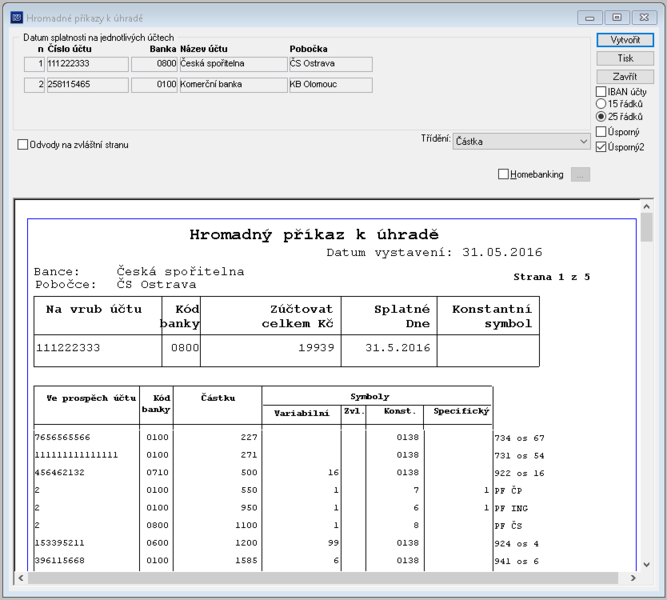Minimize the Hromadné příkazy k úhradě window

[x=590, y=17]
